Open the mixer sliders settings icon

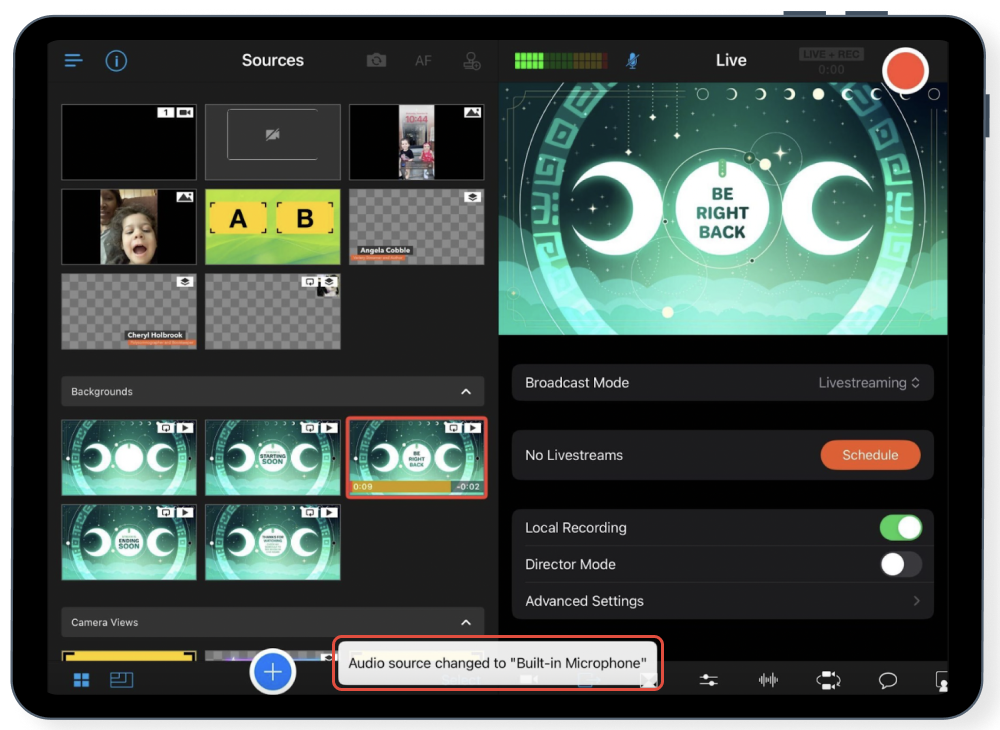(708, 680)
